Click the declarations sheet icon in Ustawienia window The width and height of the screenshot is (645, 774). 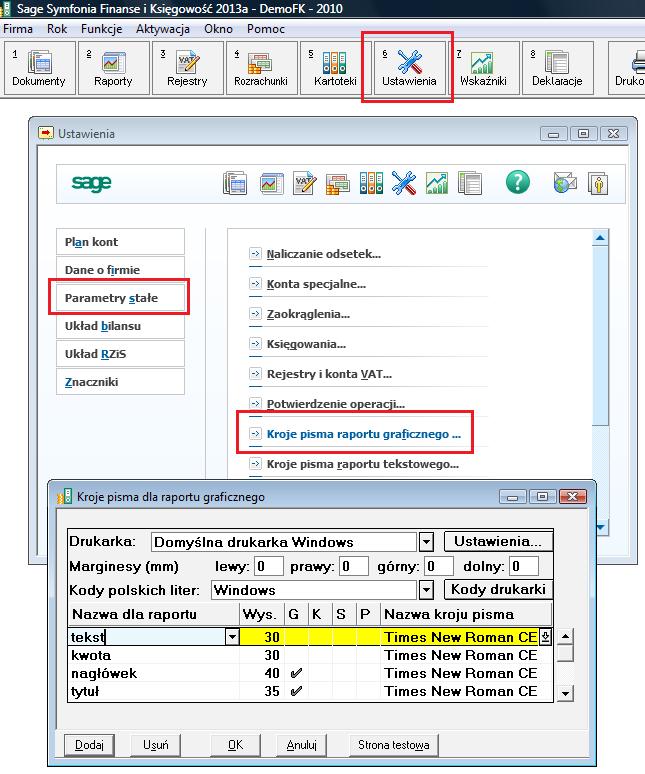pyautogui.click(x=470, y=183)
